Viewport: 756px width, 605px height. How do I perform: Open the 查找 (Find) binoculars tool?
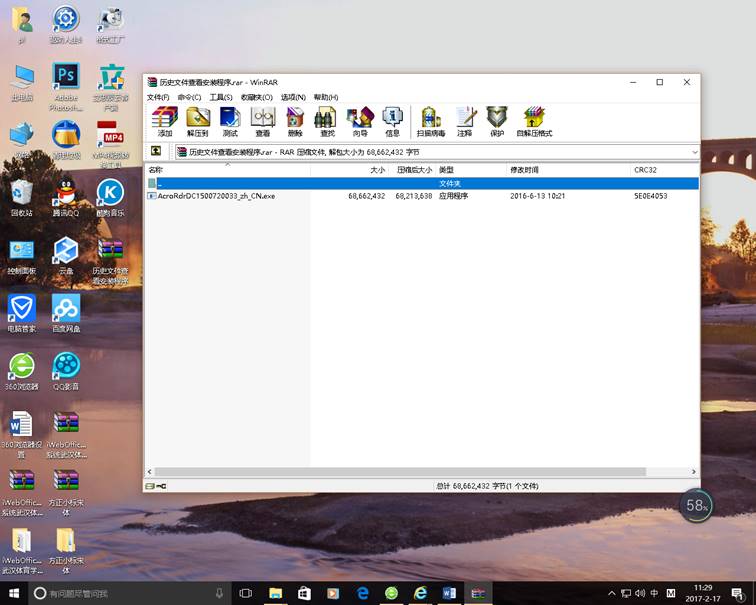[x=326, y=120]
